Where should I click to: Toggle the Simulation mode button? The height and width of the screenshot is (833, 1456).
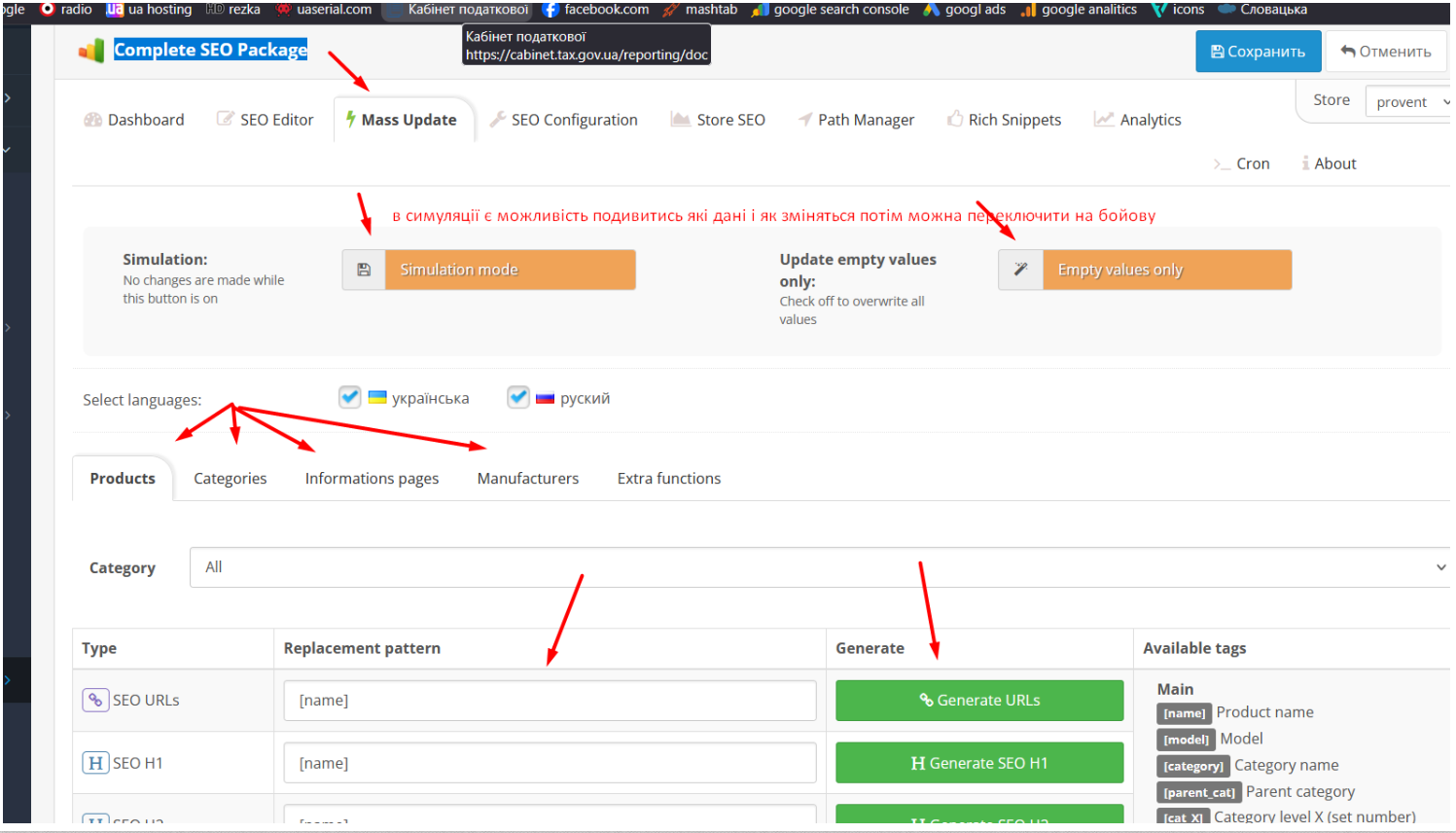click(x=511, y=270)
